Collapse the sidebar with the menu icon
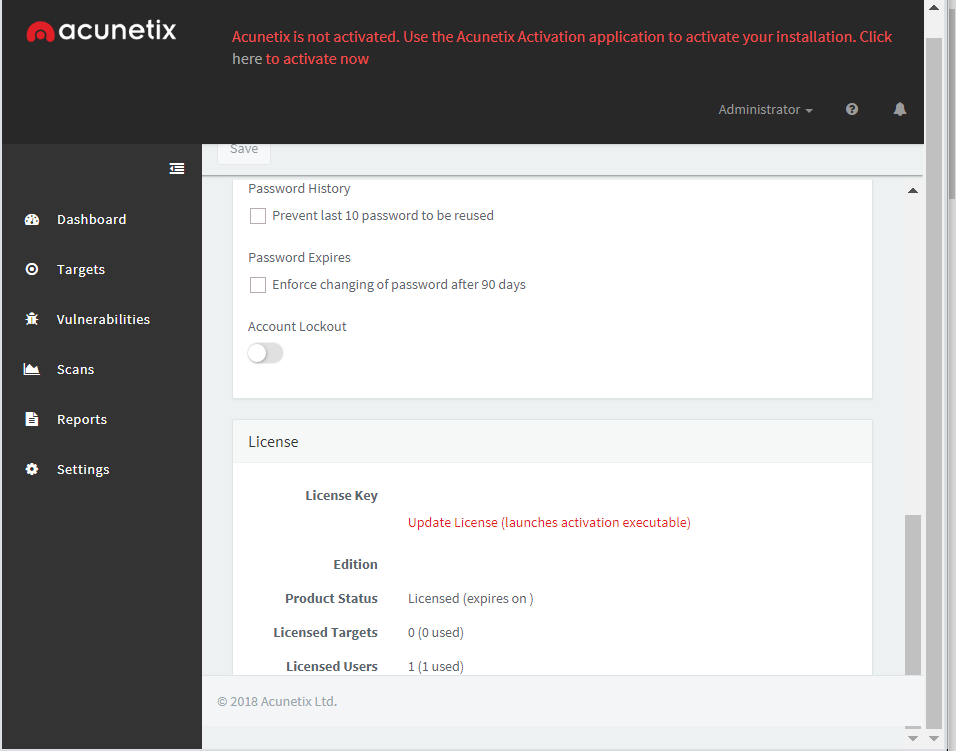 177,169
